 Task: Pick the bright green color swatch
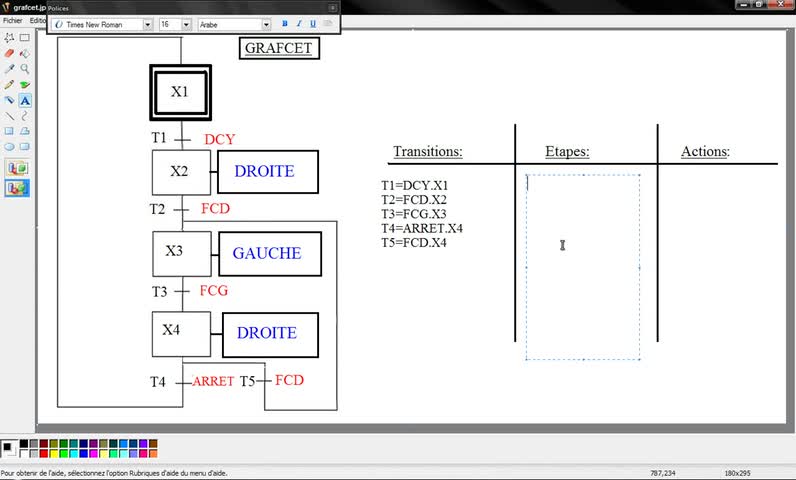[x=63, y=453]
